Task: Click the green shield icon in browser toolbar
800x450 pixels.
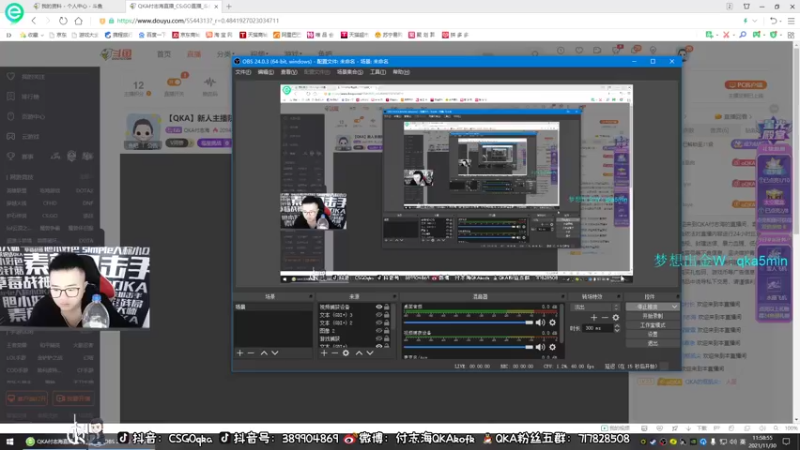Action: pos(773,35)
